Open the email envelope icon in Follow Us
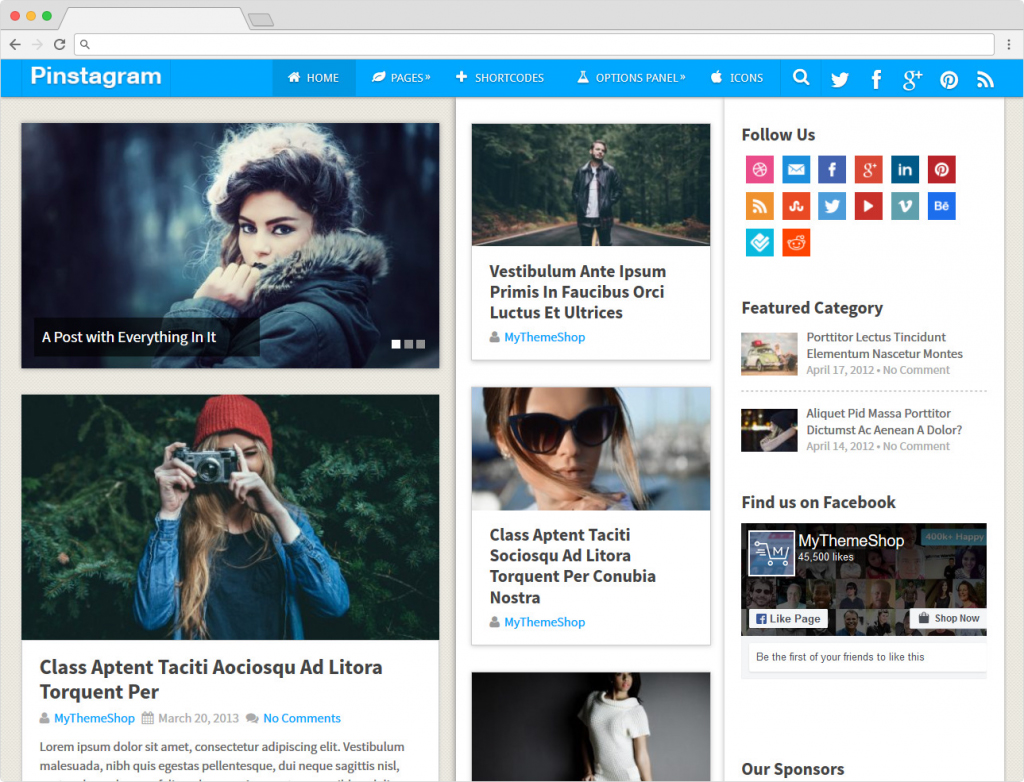Image resolution: width=1024 pixels, height=782 pixels. [x=796, y=170]
